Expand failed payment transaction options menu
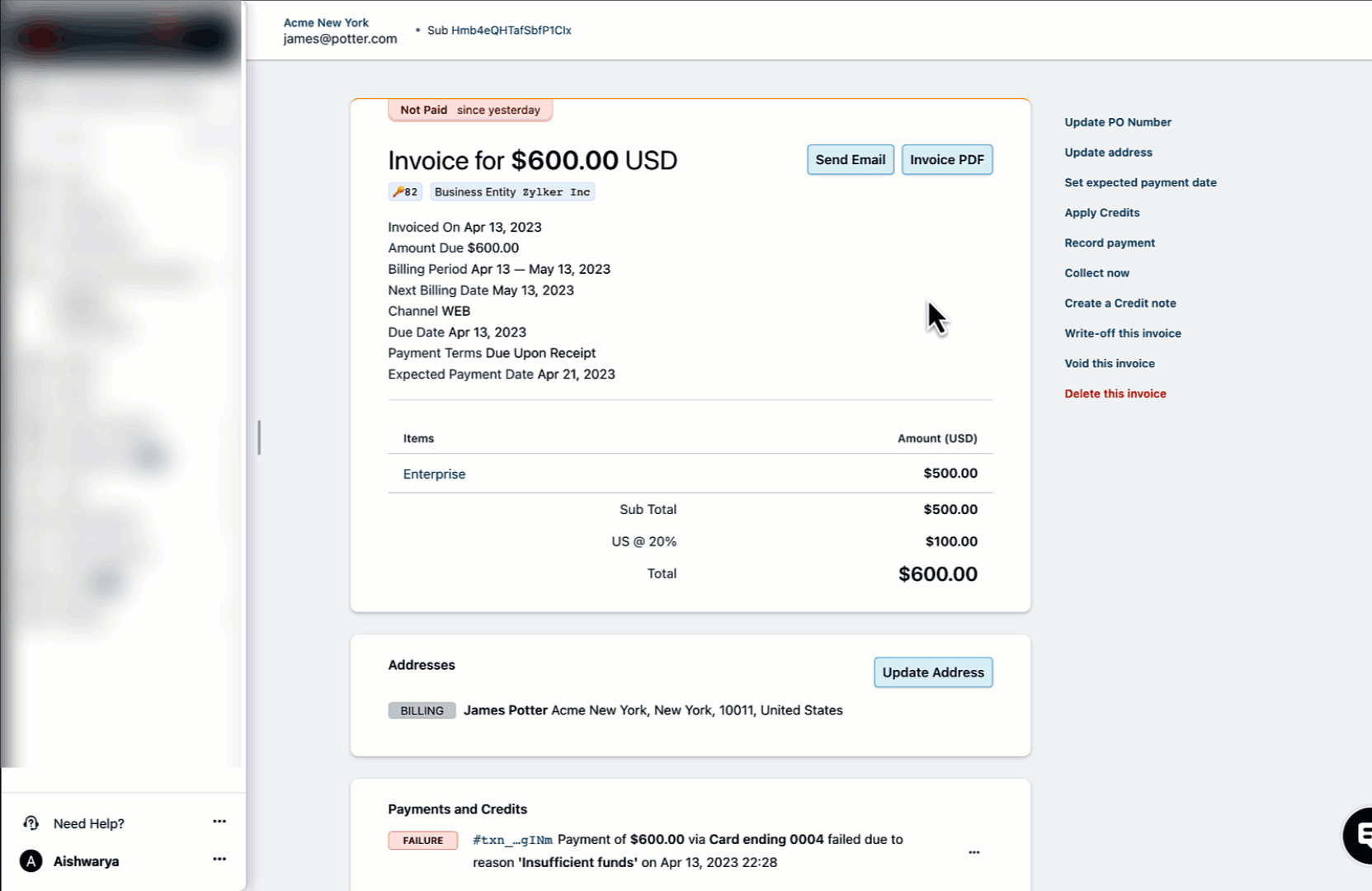 974,852
